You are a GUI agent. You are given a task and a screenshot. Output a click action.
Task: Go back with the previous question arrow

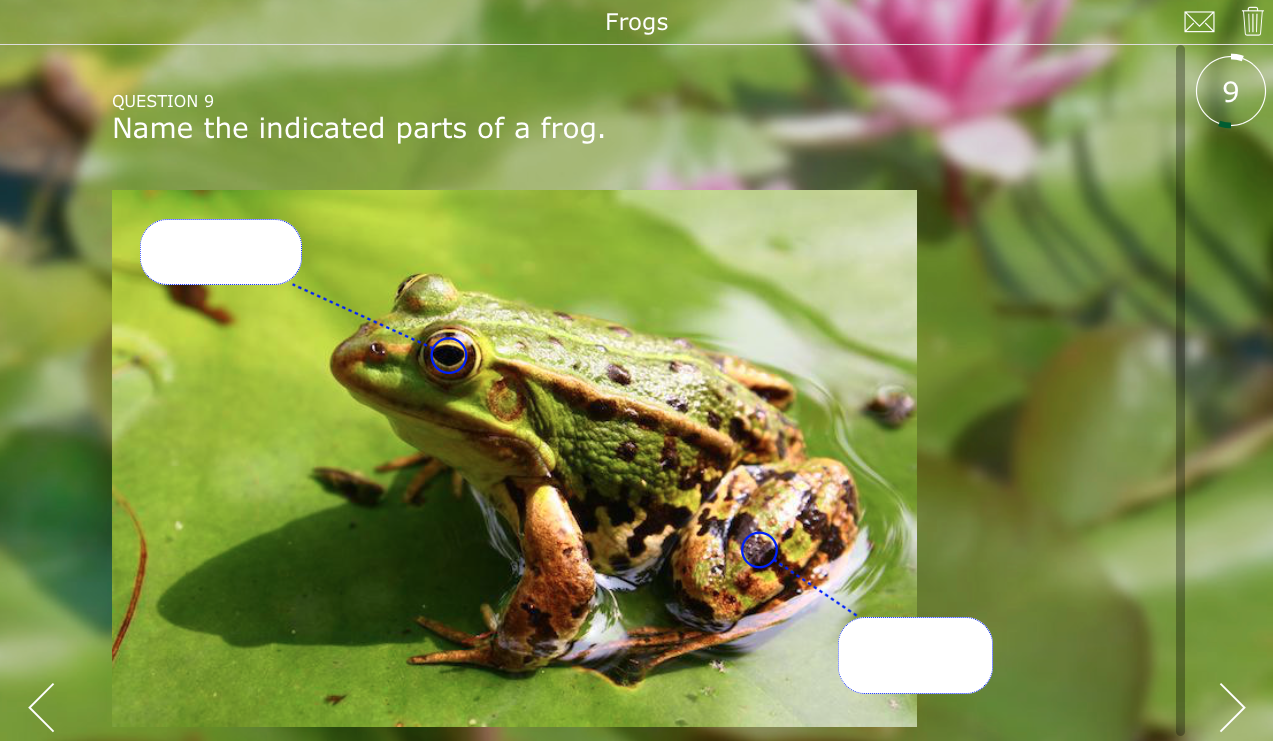[x=41, y=708]
